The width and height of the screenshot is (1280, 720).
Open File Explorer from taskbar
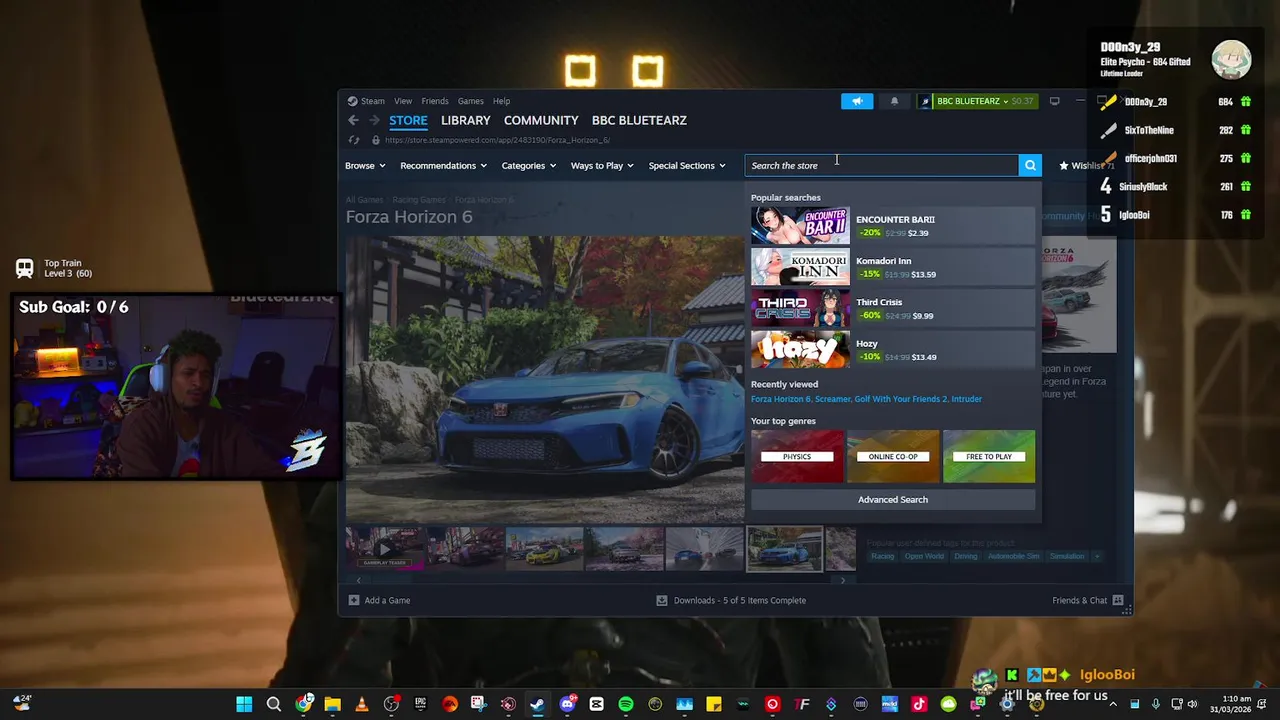click(x=332, y=704)
